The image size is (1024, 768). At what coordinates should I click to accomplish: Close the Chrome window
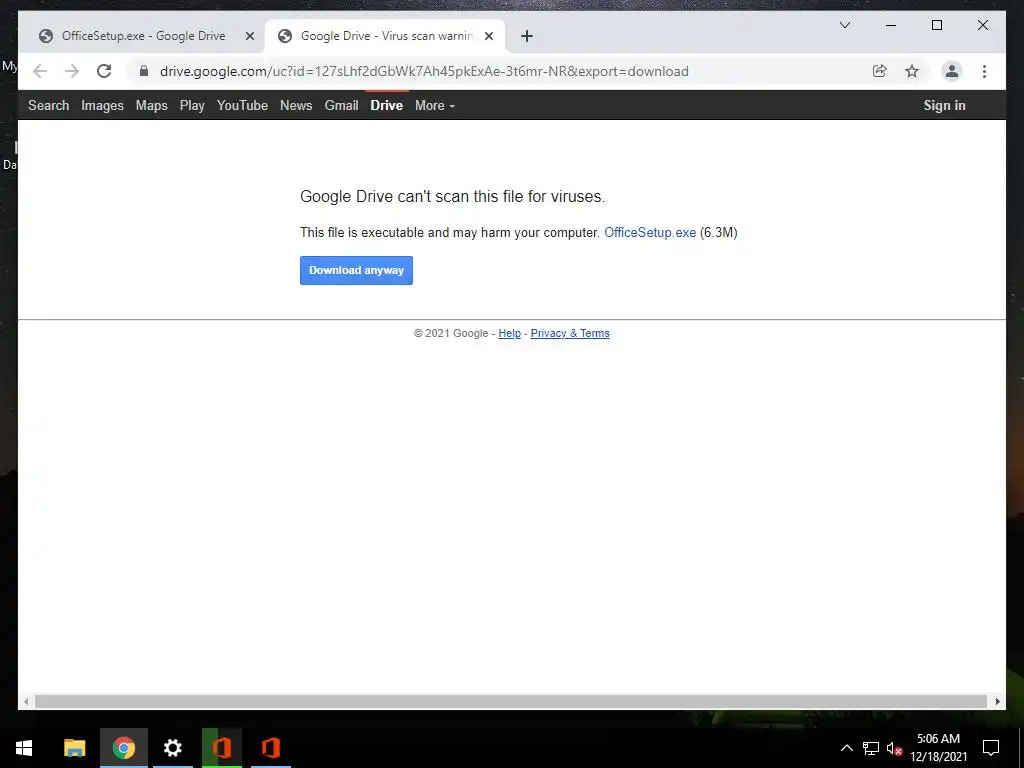point(982,25)
